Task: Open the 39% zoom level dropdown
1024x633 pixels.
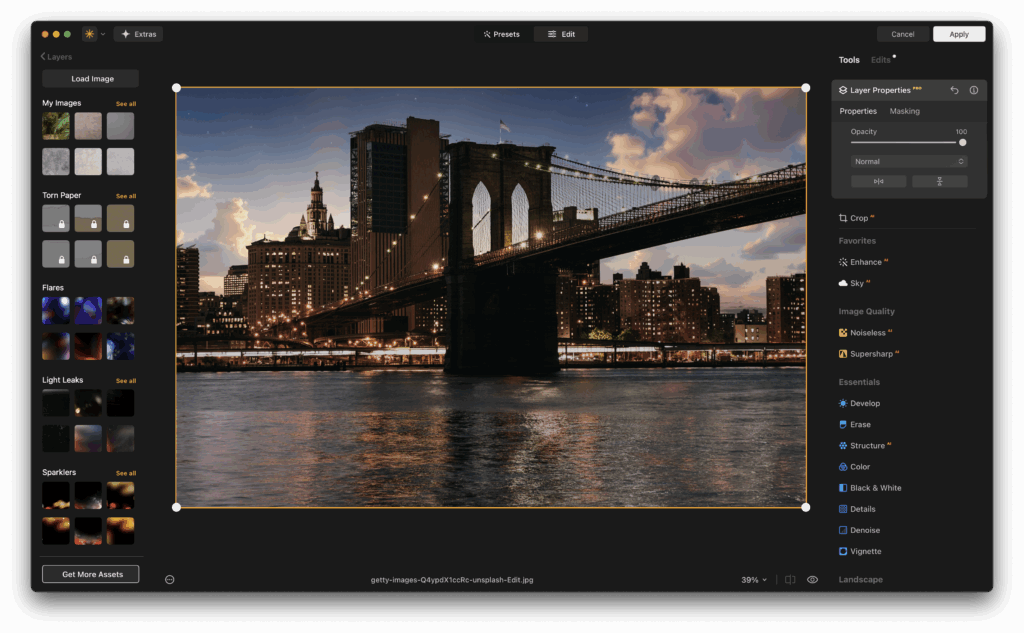Action: (754, 580)
